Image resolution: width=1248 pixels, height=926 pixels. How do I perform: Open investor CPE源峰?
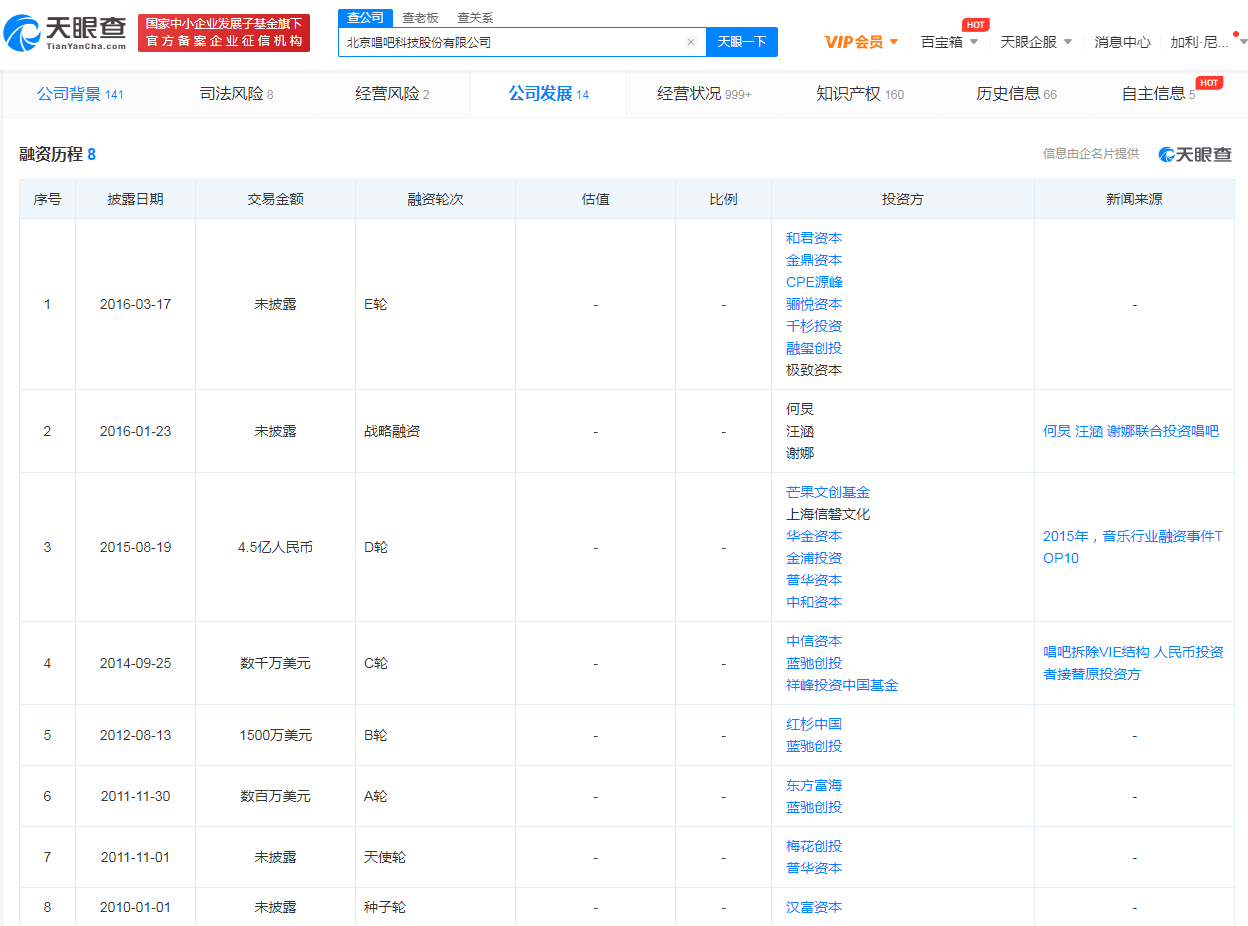click(814, 282)
